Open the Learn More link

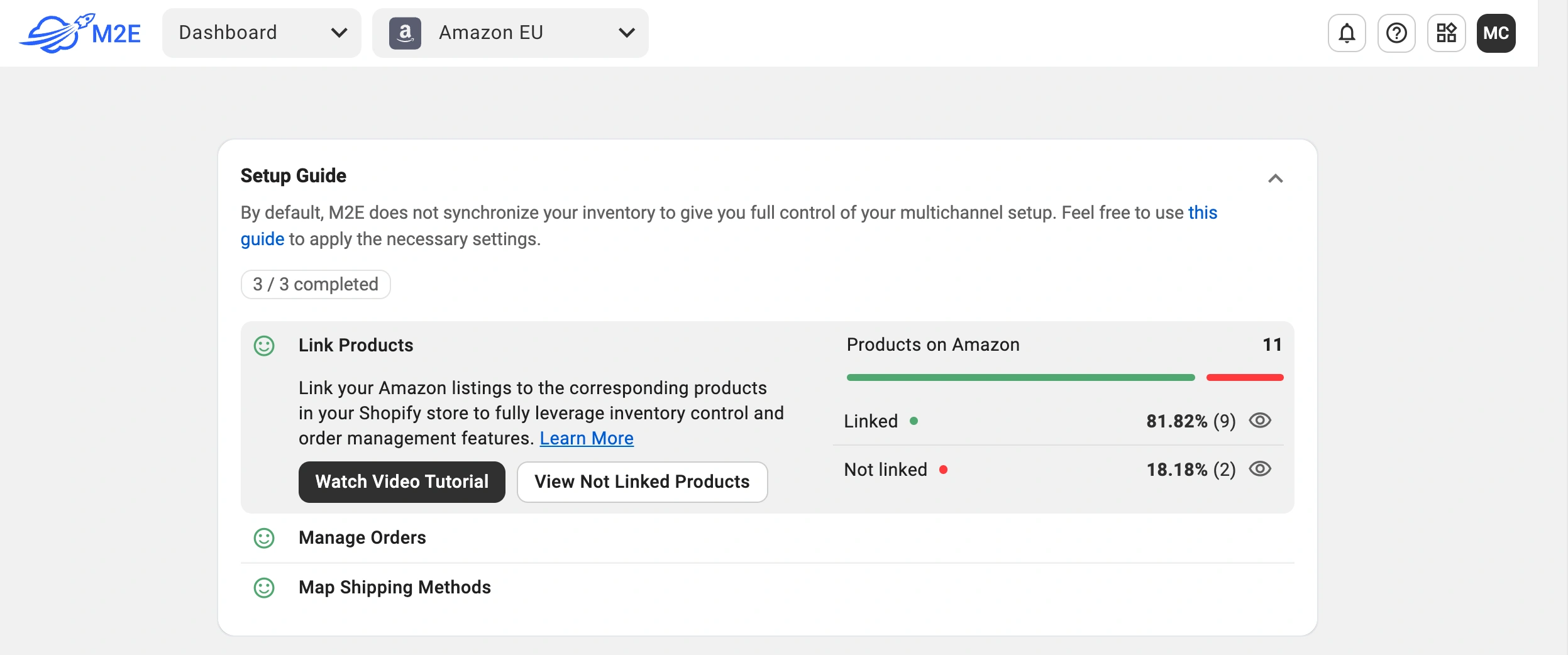click(x=587, y=438)
